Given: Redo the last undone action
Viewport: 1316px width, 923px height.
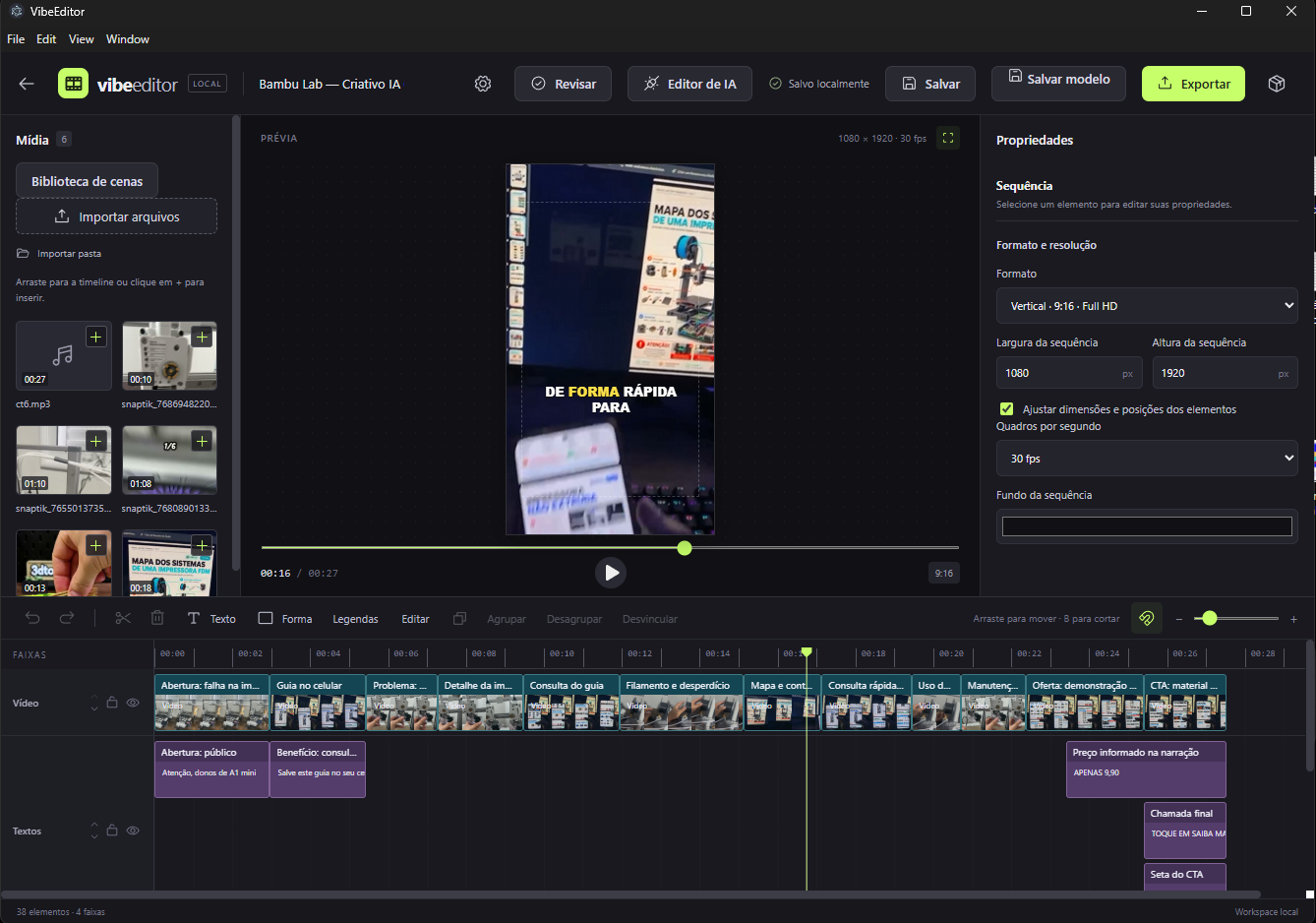Looking at the screenshot, I should click(67, 618).
